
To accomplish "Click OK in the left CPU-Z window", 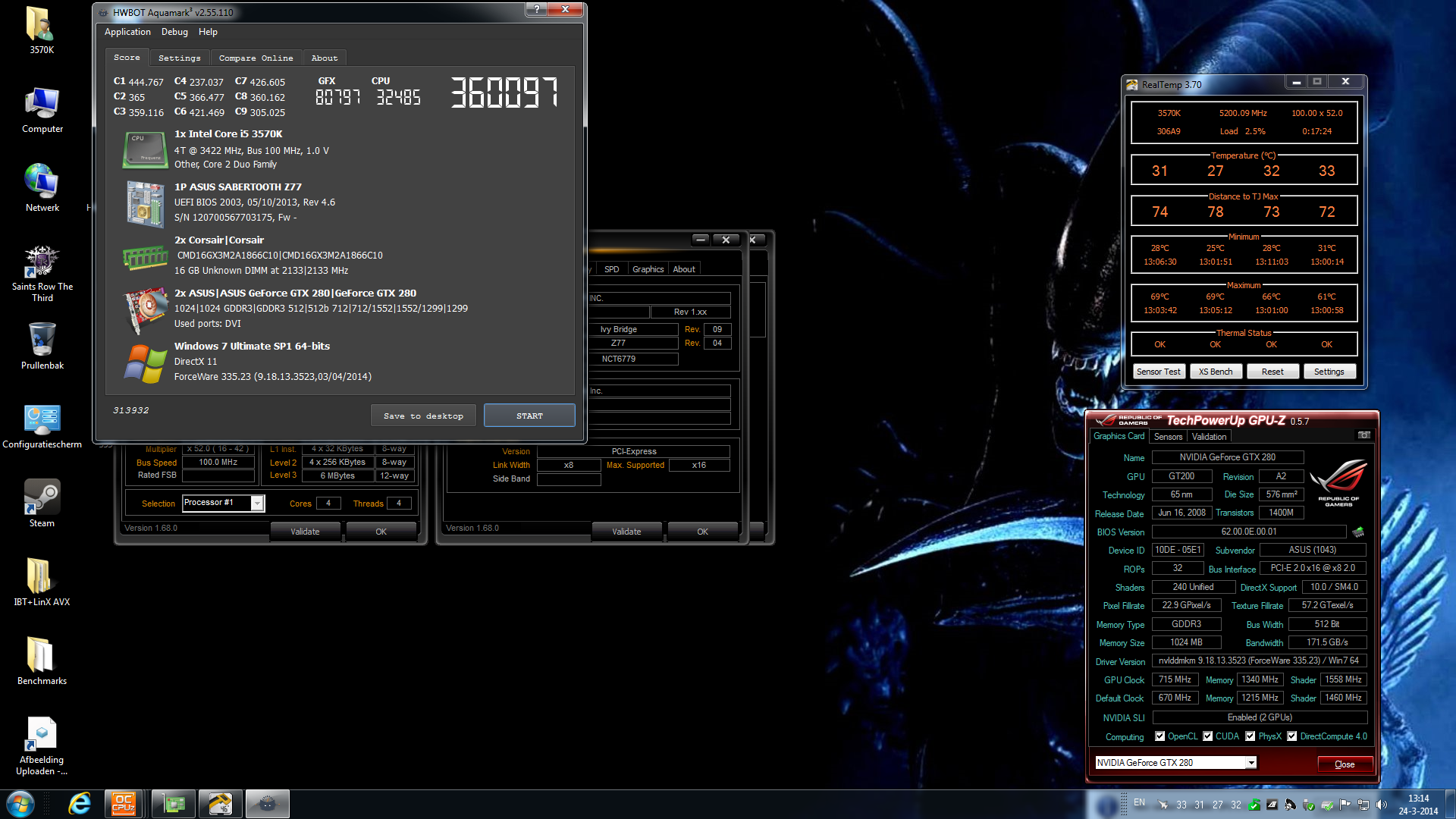I will [381, 532].
